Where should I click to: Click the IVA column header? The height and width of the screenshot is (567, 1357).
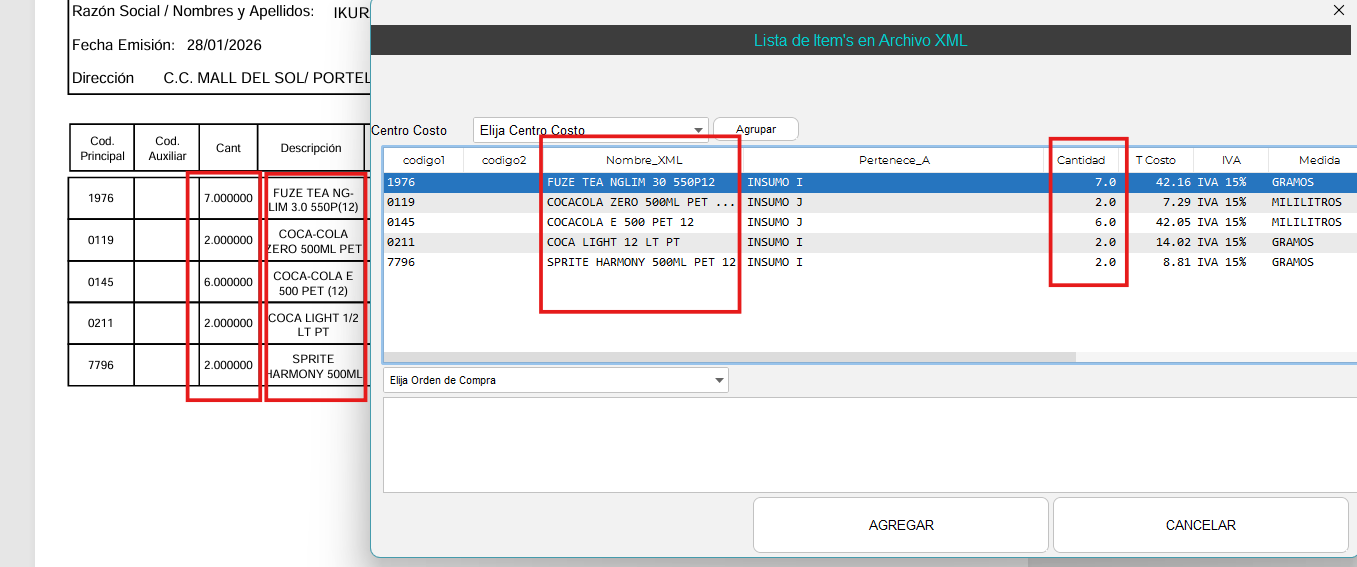pyautogui.click(x=1230, y=160)
